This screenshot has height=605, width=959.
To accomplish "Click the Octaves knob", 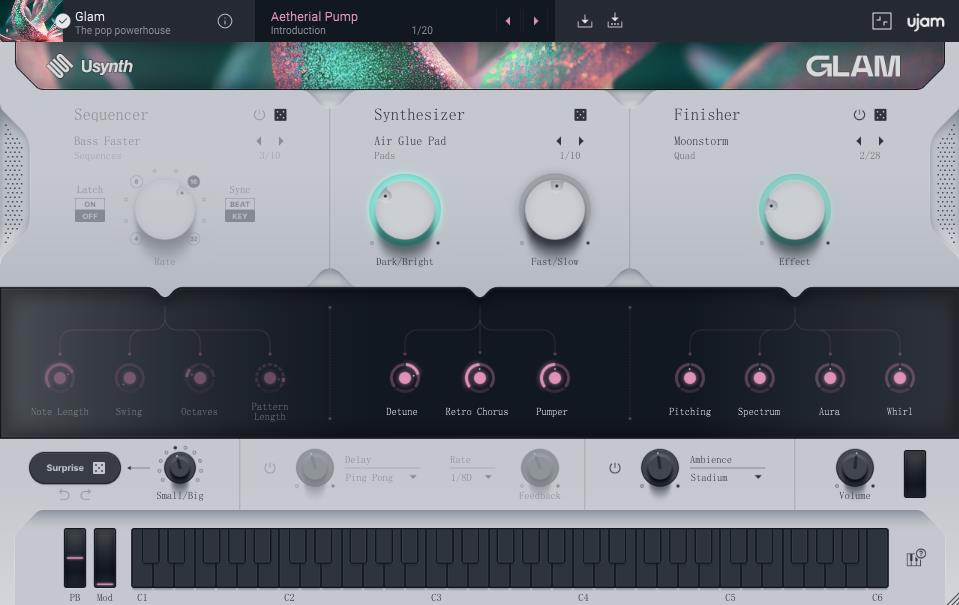I will [200, 377].
